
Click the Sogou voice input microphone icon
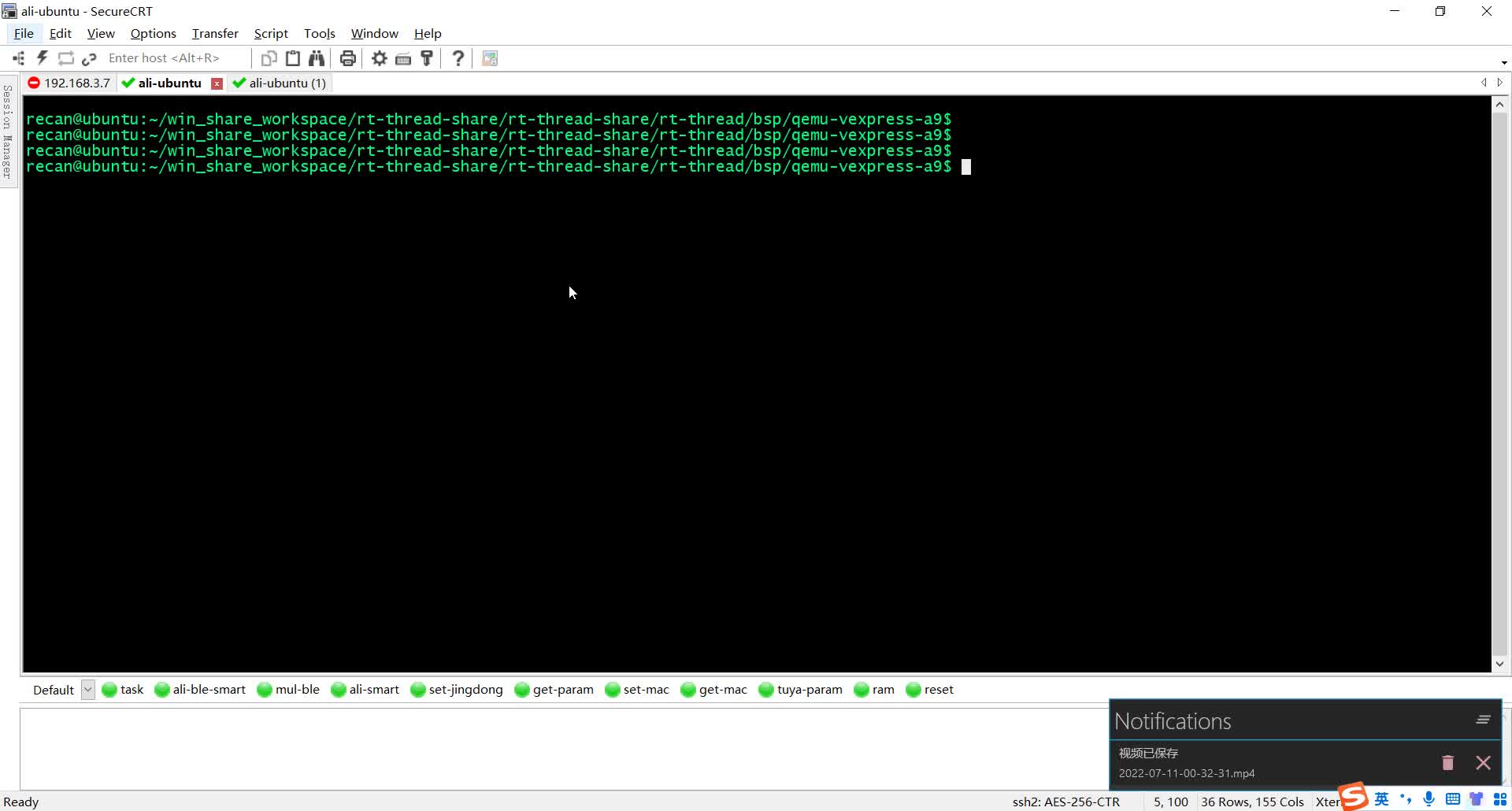1429,800
